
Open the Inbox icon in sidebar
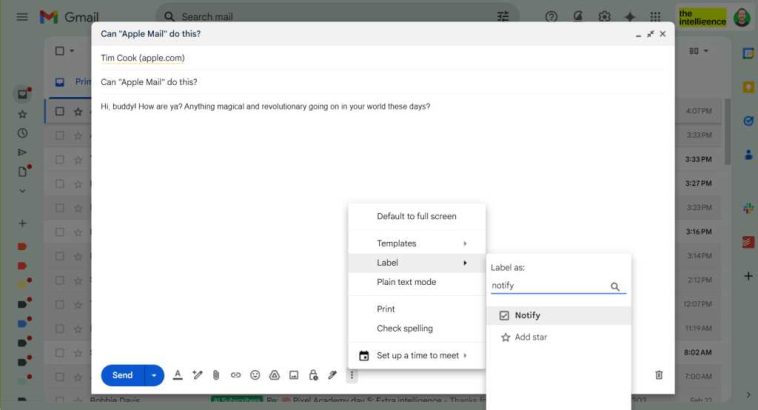coord(22,94)
